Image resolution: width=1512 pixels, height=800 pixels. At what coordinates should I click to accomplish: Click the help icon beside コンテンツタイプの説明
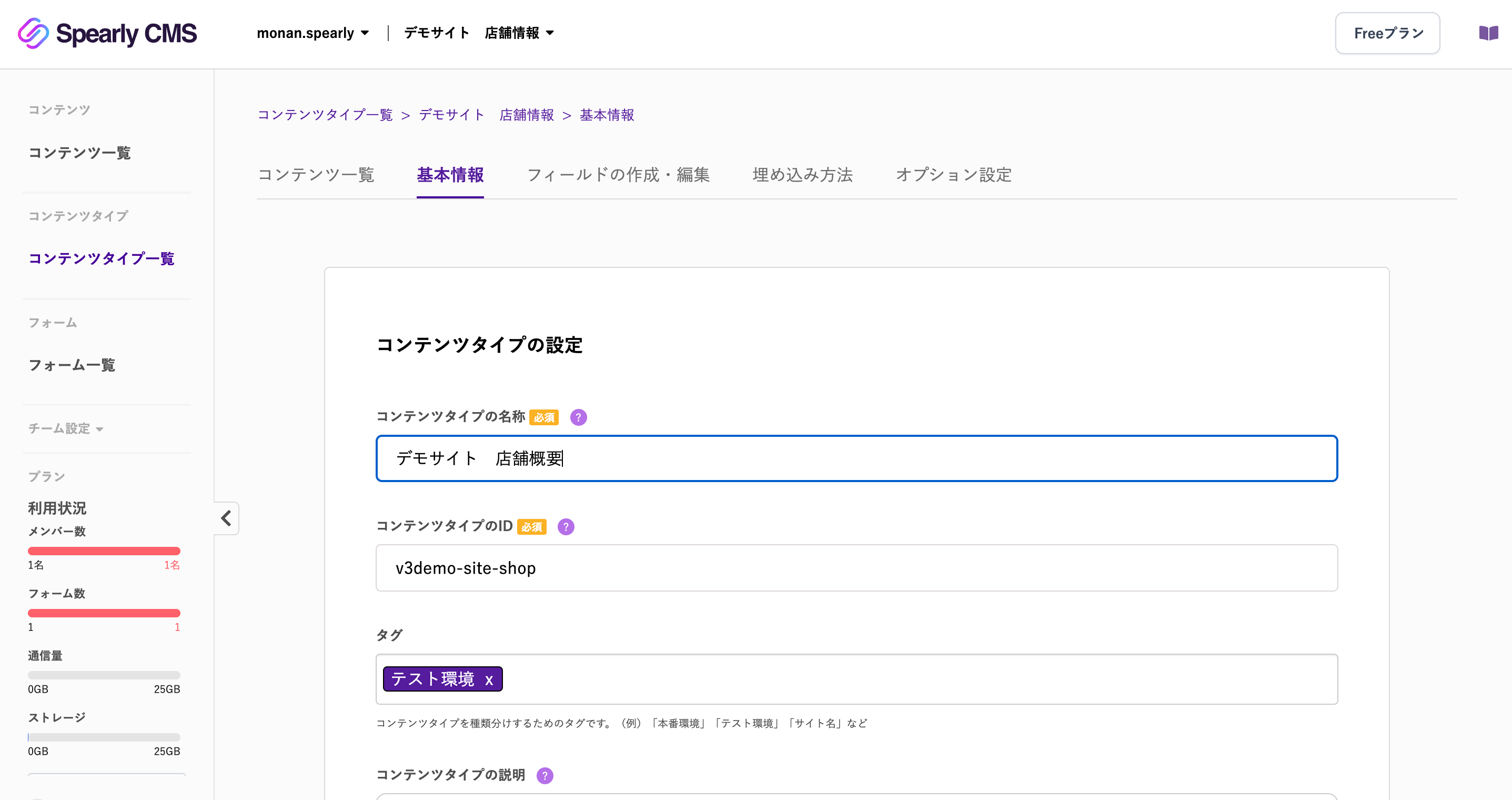(545, 775)
